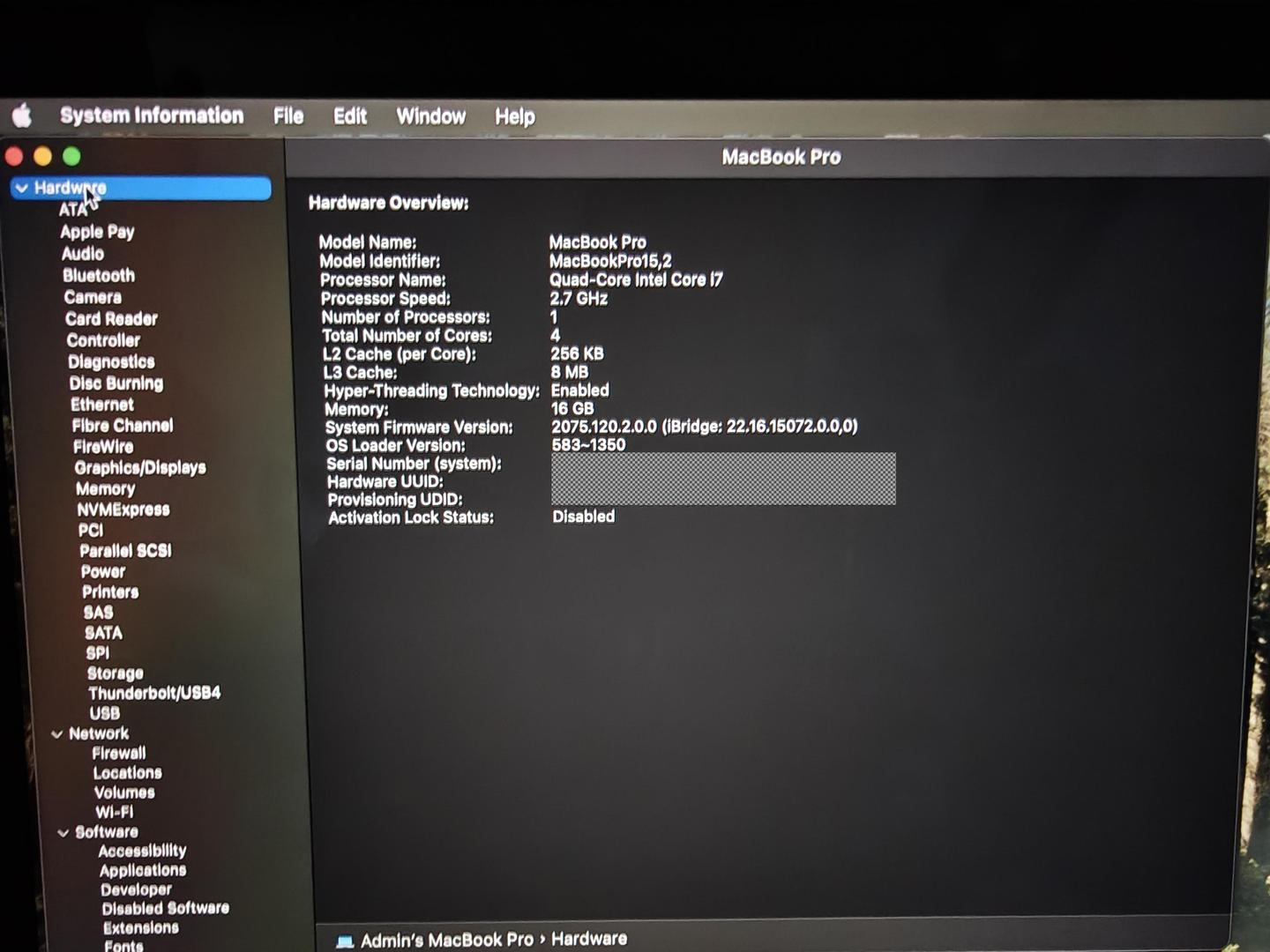Collapse the Network section chevron

[57, 733]
